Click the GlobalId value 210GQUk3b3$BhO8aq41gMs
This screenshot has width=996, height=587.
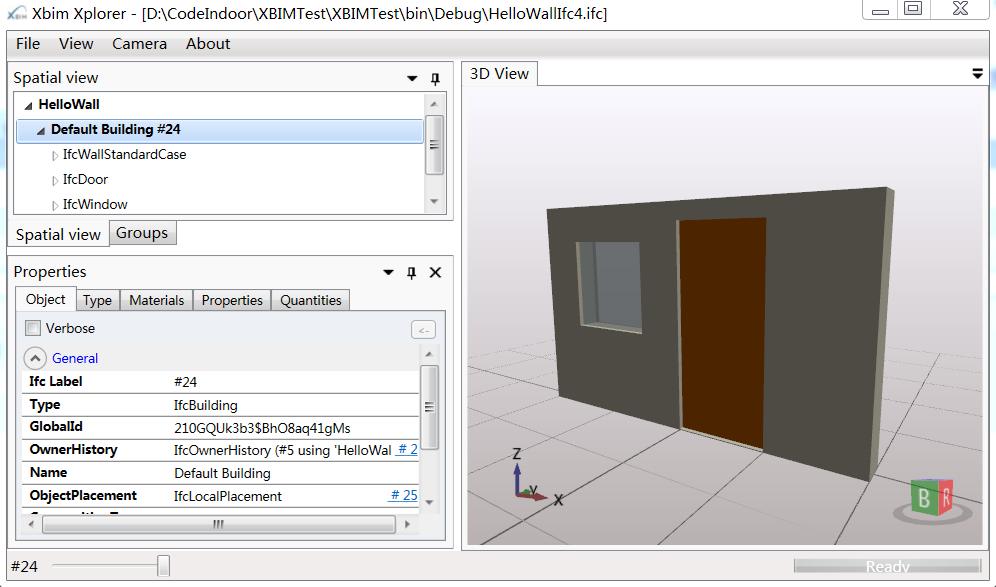(262, 428)
